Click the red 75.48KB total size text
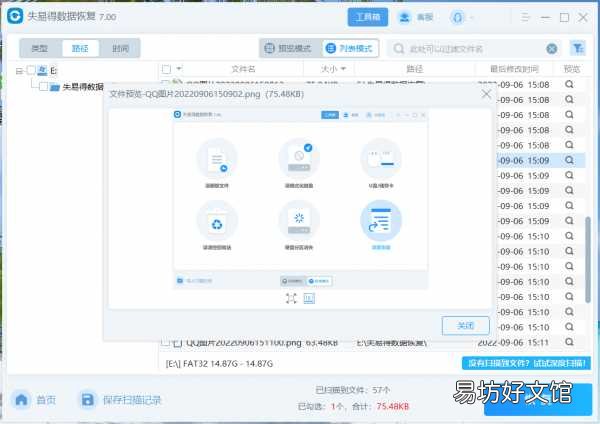The width and height of the screenshot is (600, 424). click(x=393, y=406)
